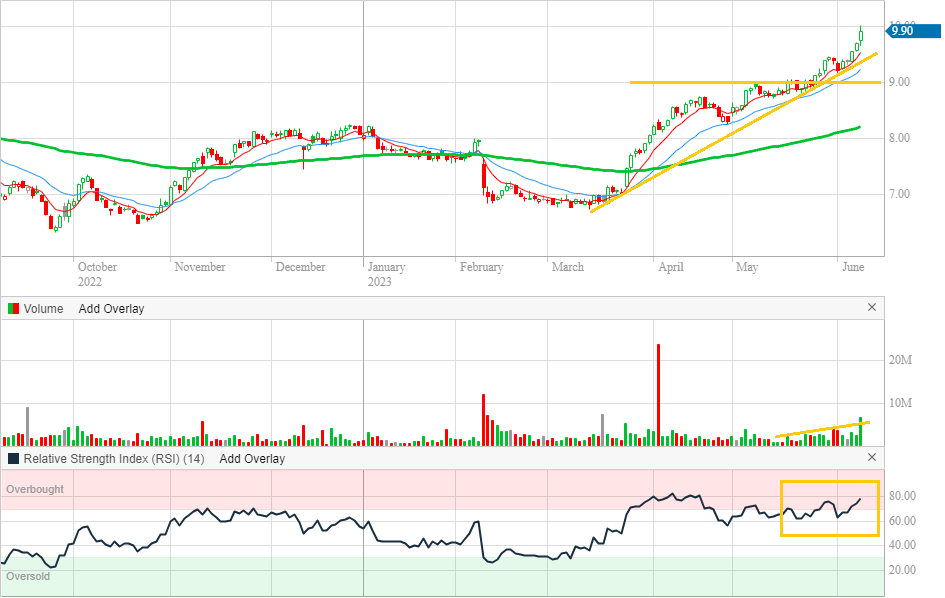Click the 9.90 current price tag
The height and width of the screenshot is (598, 945).
coord(900,31)
